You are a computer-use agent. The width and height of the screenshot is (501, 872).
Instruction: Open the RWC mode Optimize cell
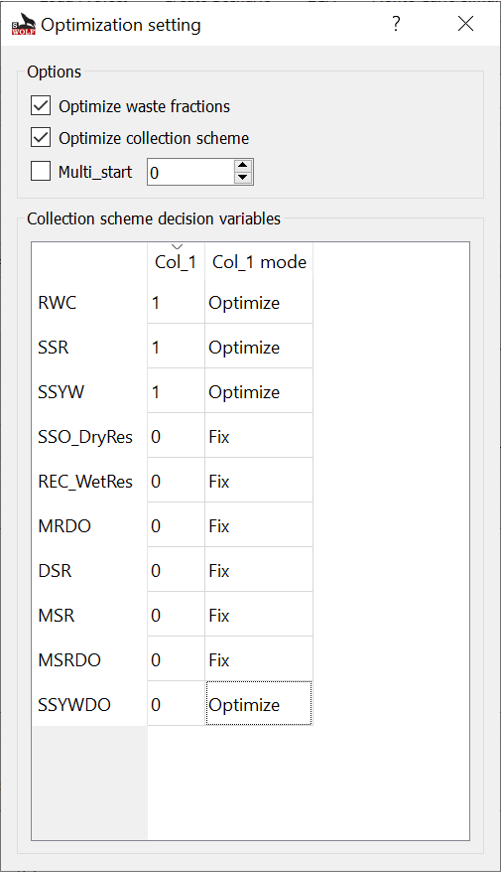point(259,302)
